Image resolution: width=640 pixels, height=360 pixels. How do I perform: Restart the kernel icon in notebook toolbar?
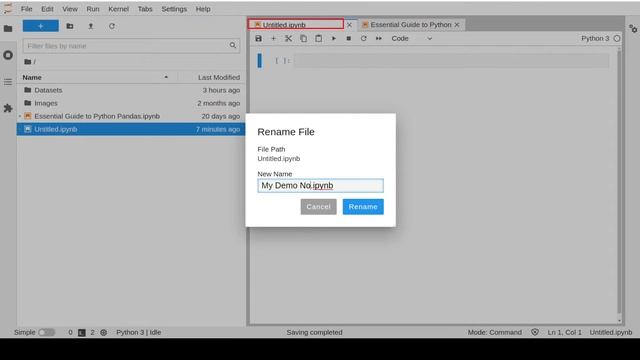(363, 38)
